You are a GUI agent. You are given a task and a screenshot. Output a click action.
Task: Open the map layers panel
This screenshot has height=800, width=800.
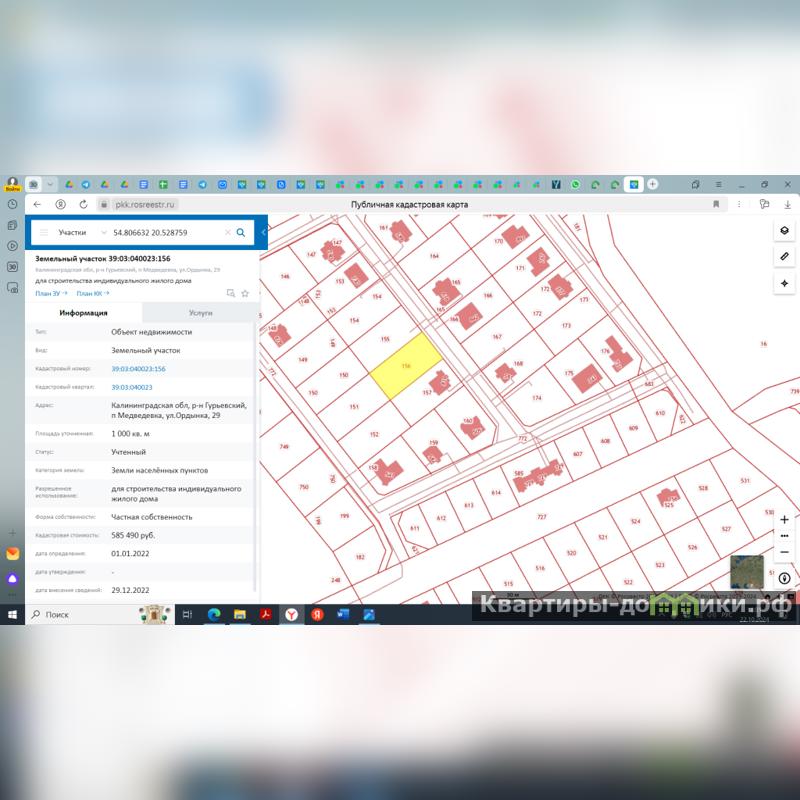[x=784, y=230]
